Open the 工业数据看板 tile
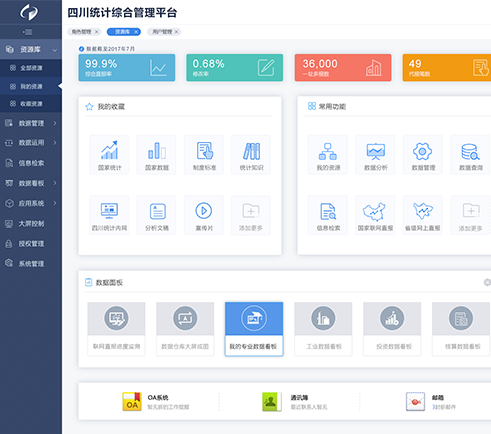This screenshot has width=491, height=434. tap(323, 329)
